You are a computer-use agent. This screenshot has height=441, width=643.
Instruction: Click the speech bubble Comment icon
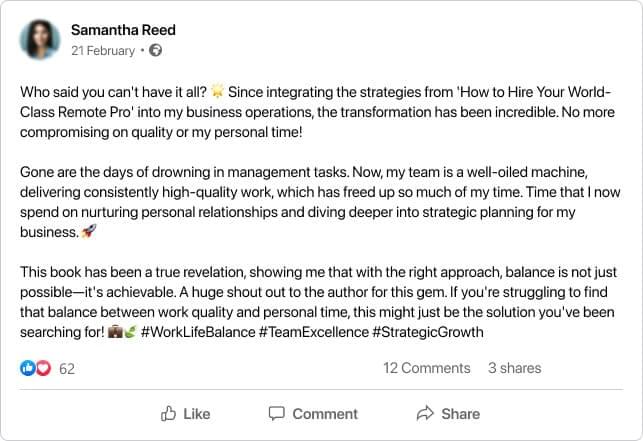pos(275,413)
